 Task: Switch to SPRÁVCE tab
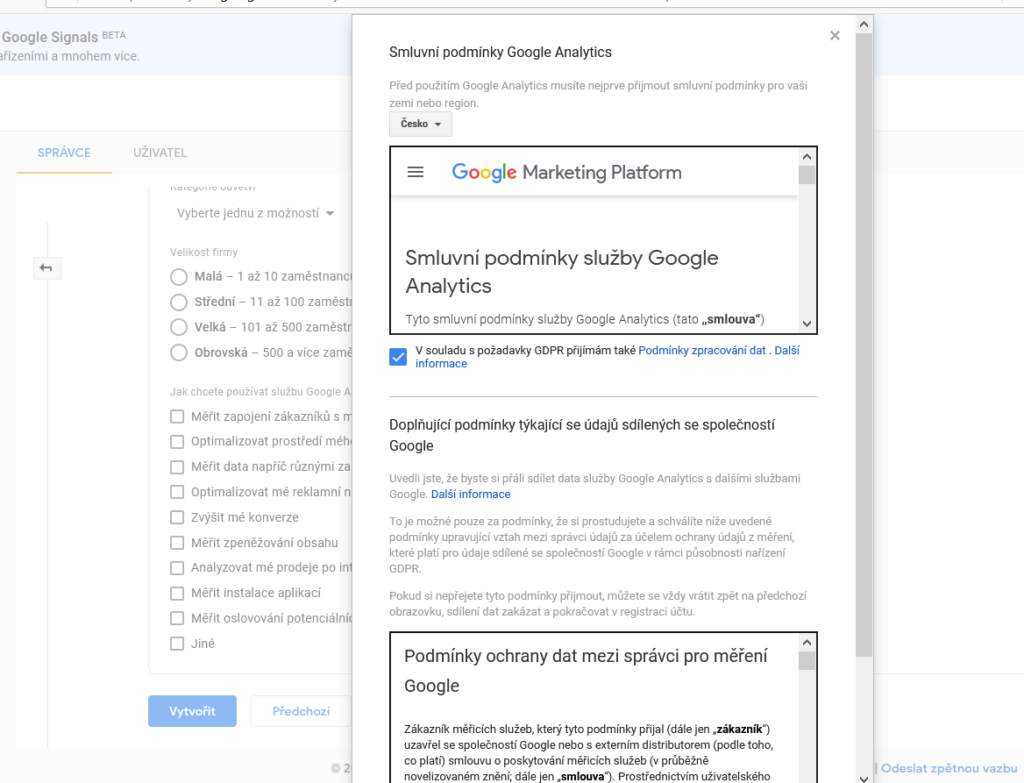pyautogui.click(x=64, y=153)
